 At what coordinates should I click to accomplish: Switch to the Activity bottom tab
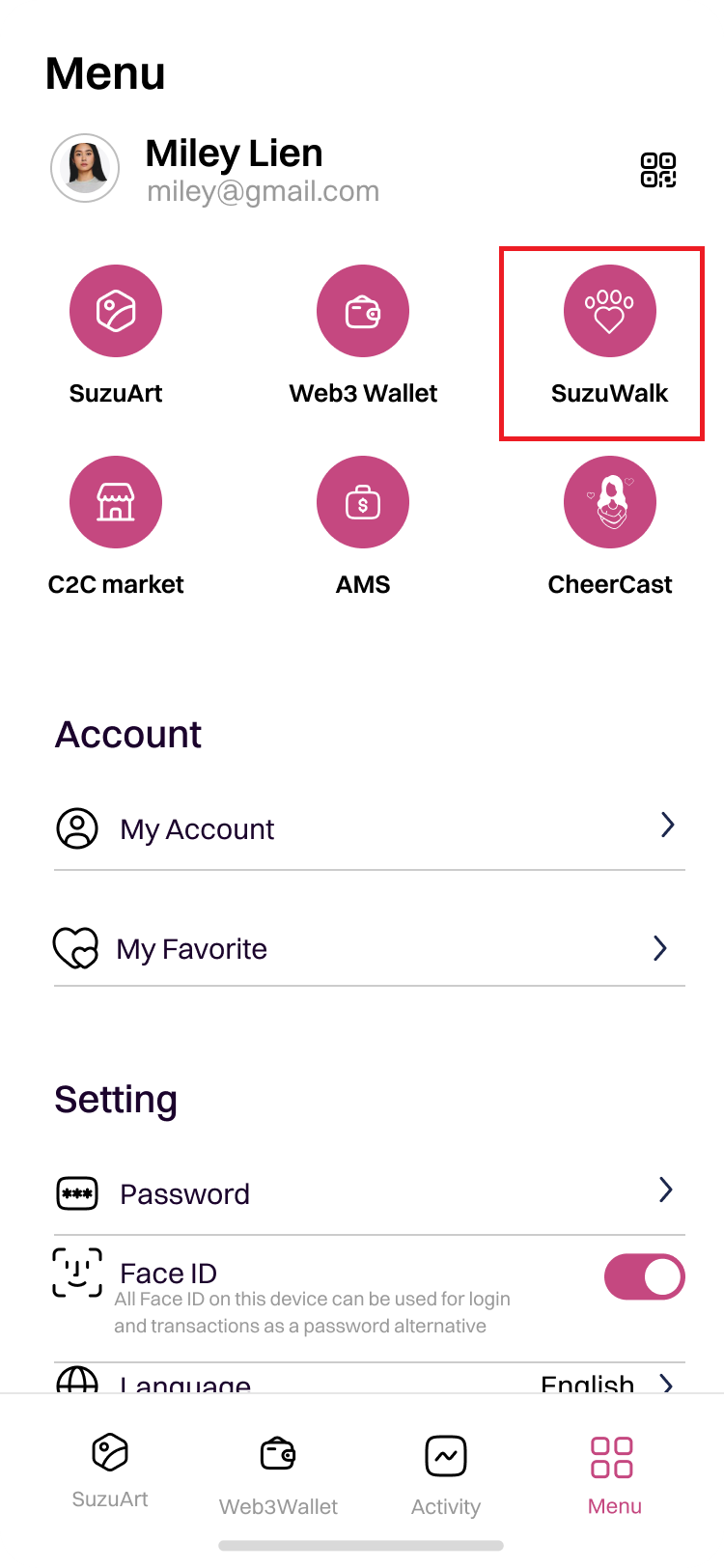click(446, 1473)
